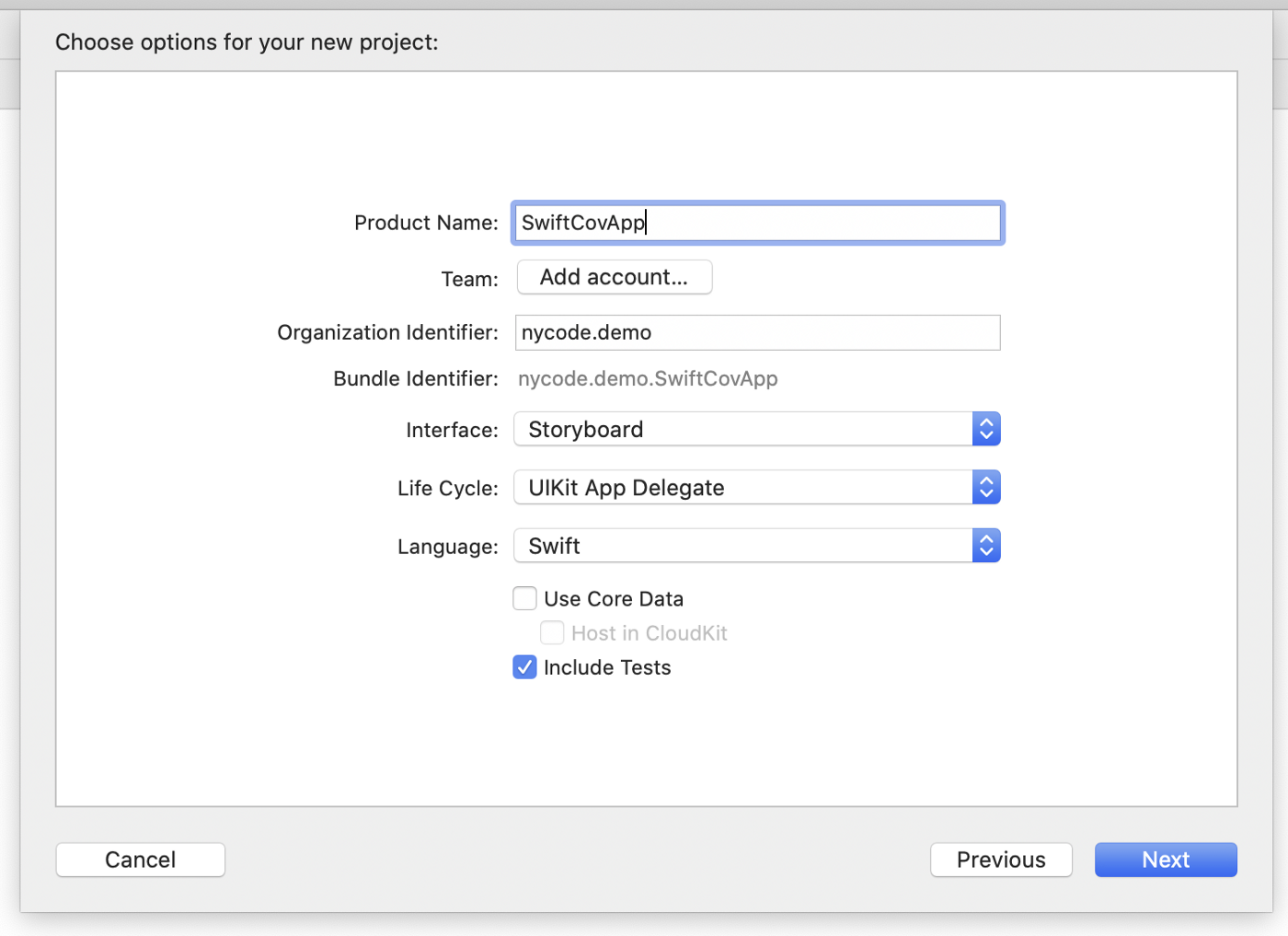
Task: Enable the Use Core Data checkbox
Action: pyautogui.click(x=525, y=599)
